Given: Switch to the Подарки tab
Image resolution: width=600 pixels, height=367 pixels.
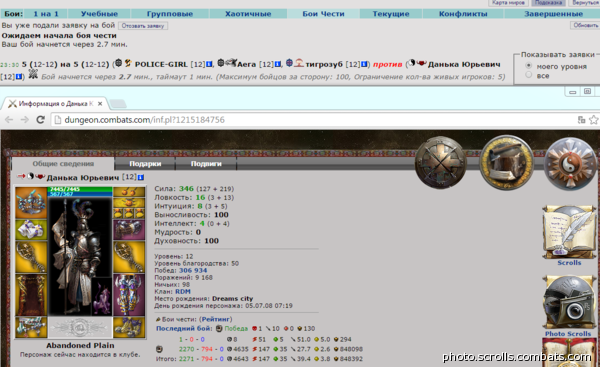Looking at the screenshot, I should 145,164.
